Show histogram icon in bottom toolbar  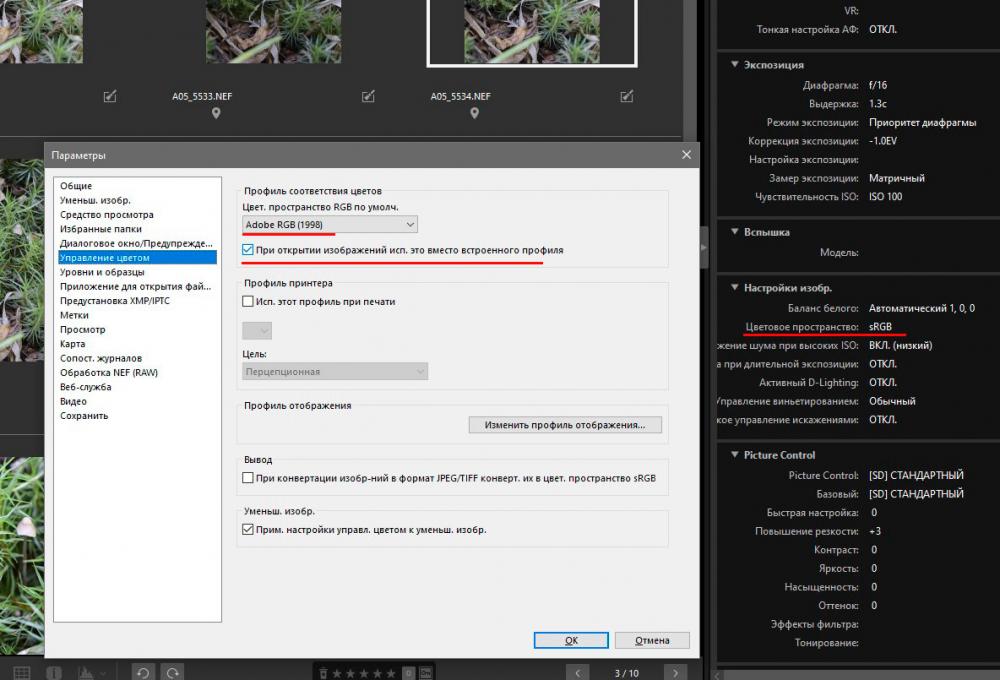[85, 673]
